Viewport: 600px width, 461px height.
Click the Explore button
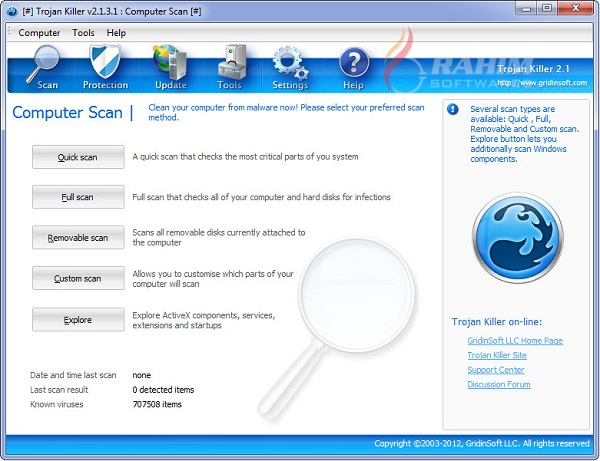tap(78, 319)
